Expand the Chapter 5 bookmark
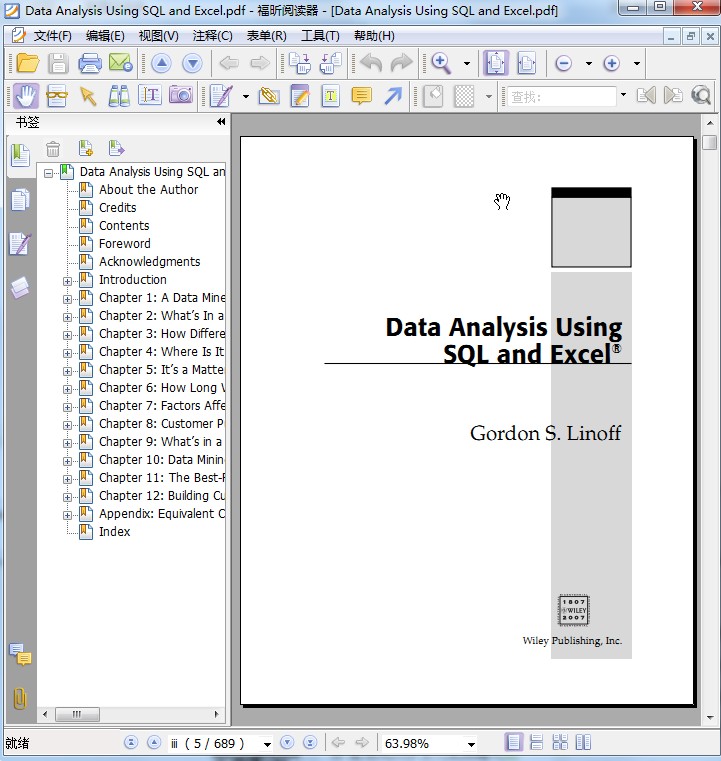Image resolution: width=721 pixels, height=761 pixels. [x=67, y=371]
